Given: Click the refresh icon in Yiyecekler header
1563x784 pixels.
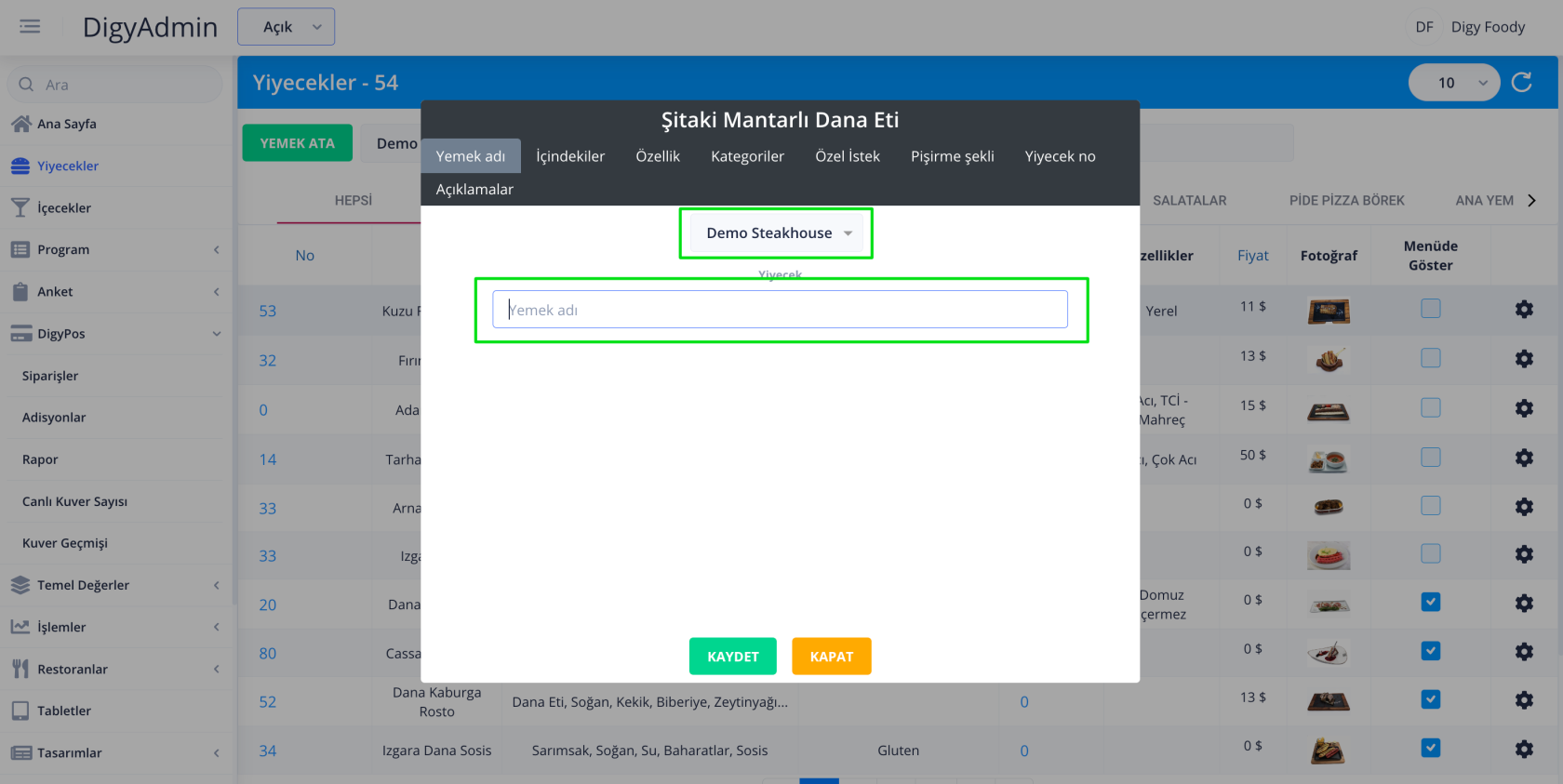Looking at the screenshot, I should [1521, 83].
